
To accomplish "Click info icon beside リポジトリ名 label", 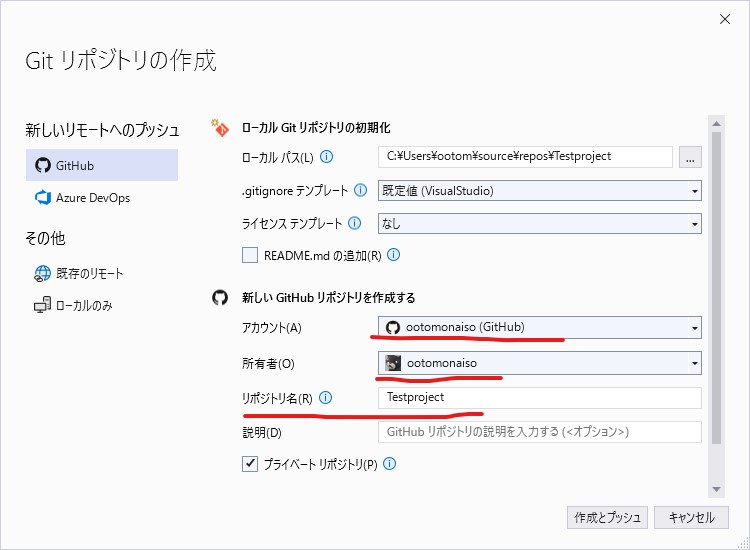I will pos(326,398).
